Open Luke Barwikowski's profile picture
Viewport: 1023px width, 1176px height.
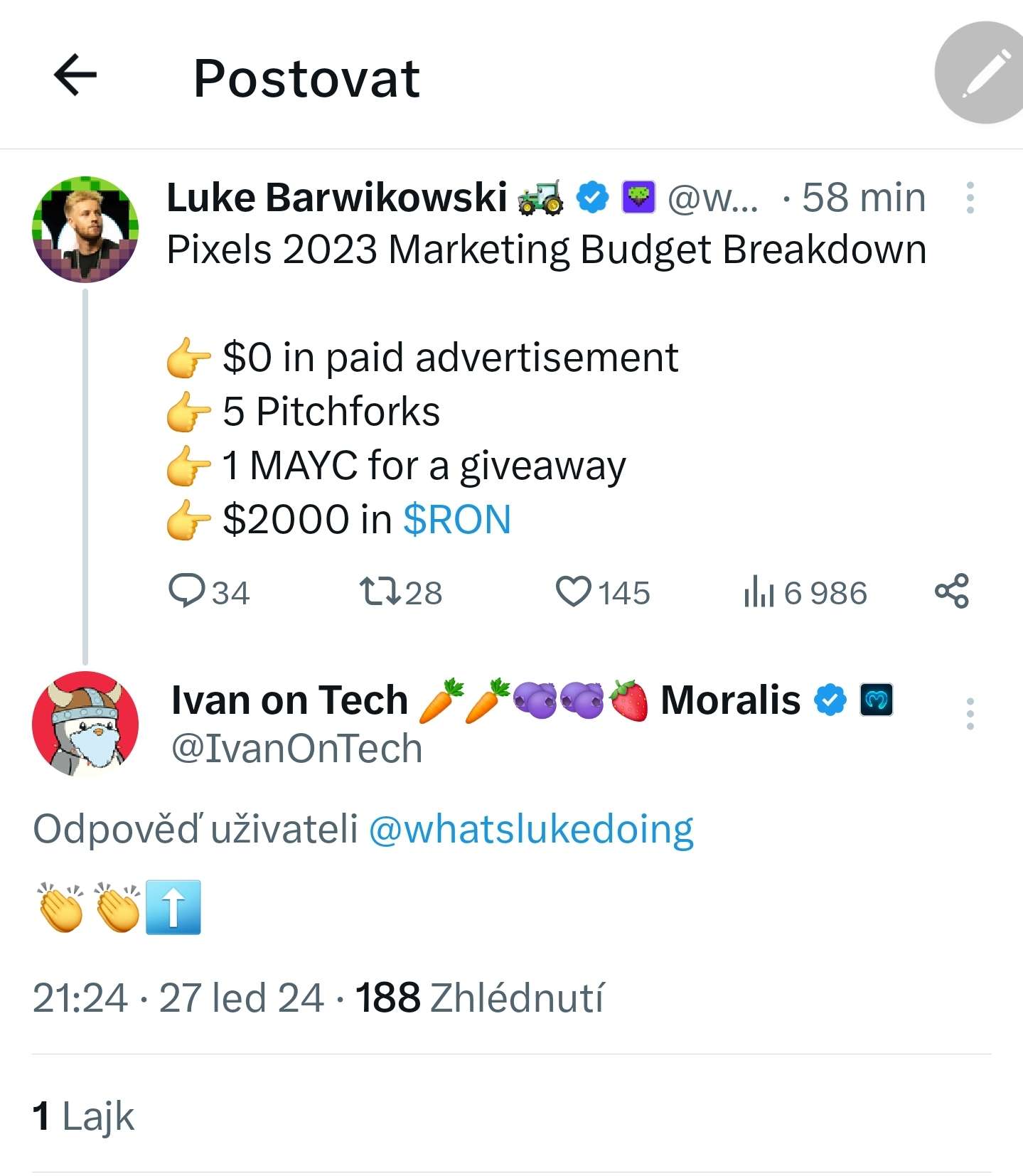click(85, 230)
